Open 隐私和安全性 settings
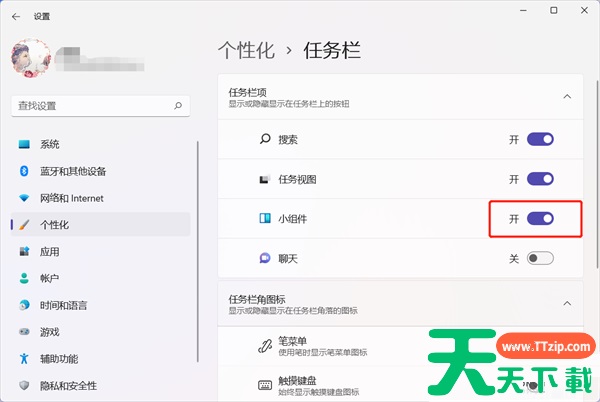Image resolution: width=600 pixels, height=402 pixels. click(x=101, y=385)
